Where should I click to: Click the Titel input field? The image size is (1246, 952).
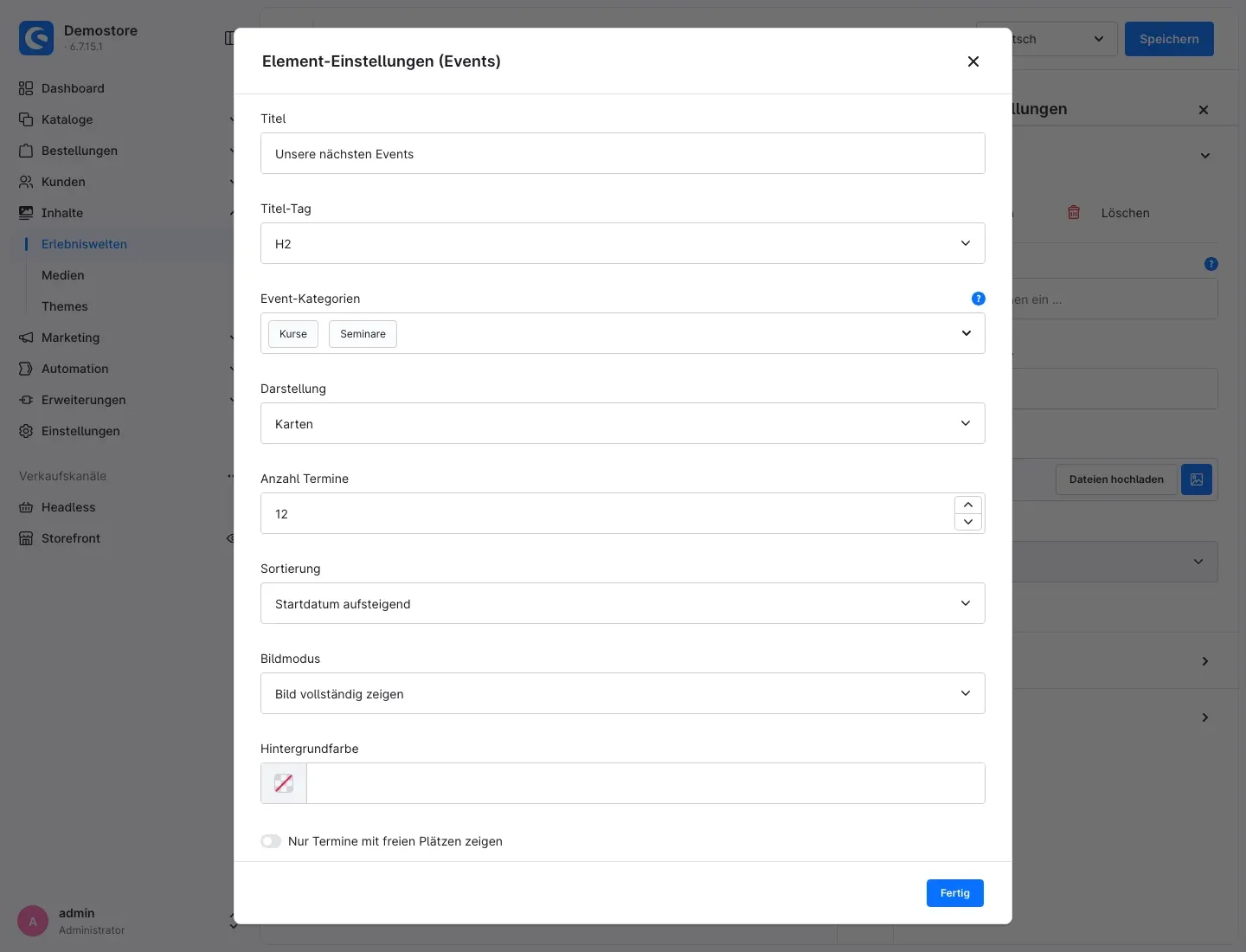click(x=623, y=153)
